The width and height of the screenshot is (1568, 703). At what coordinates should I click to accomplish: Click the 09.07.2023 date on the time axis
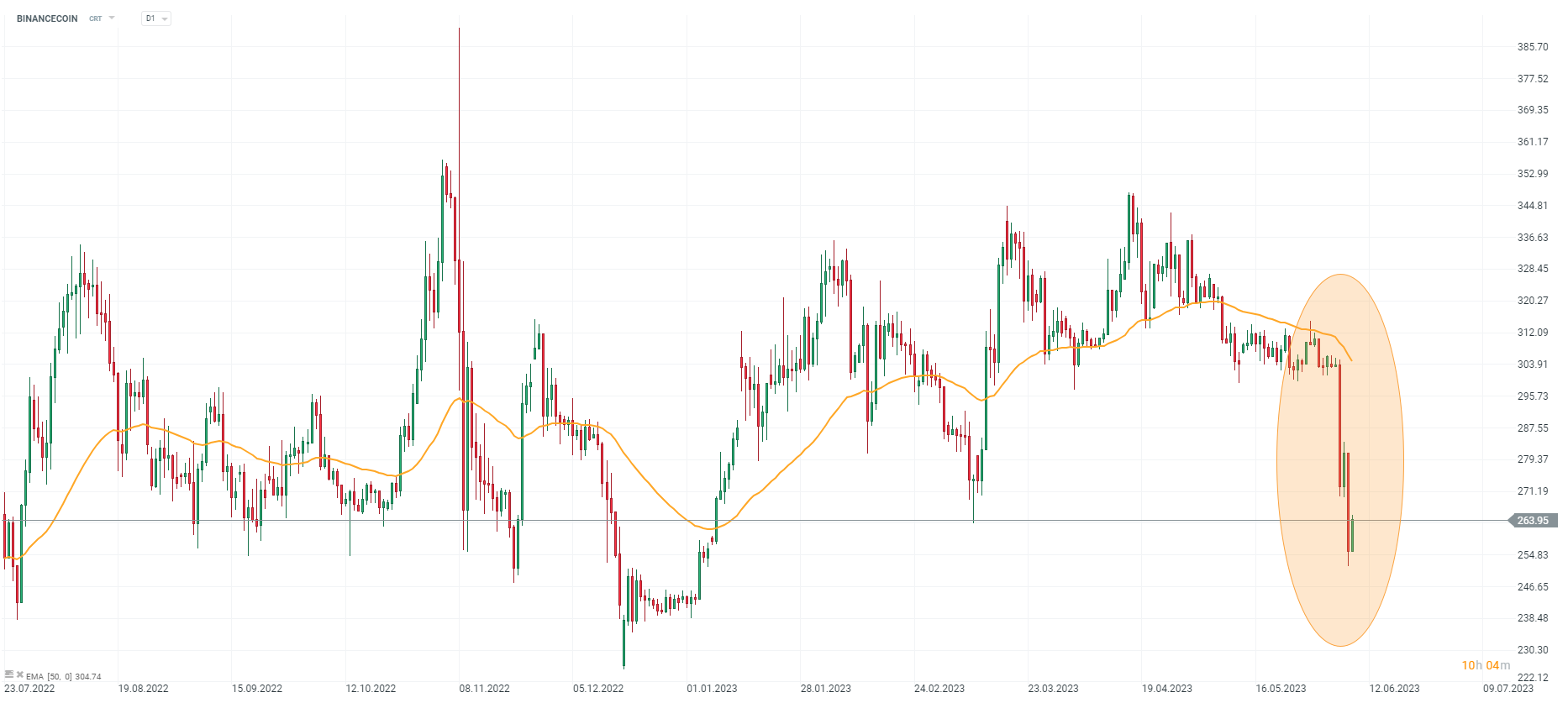click(x=1507, y=689)
